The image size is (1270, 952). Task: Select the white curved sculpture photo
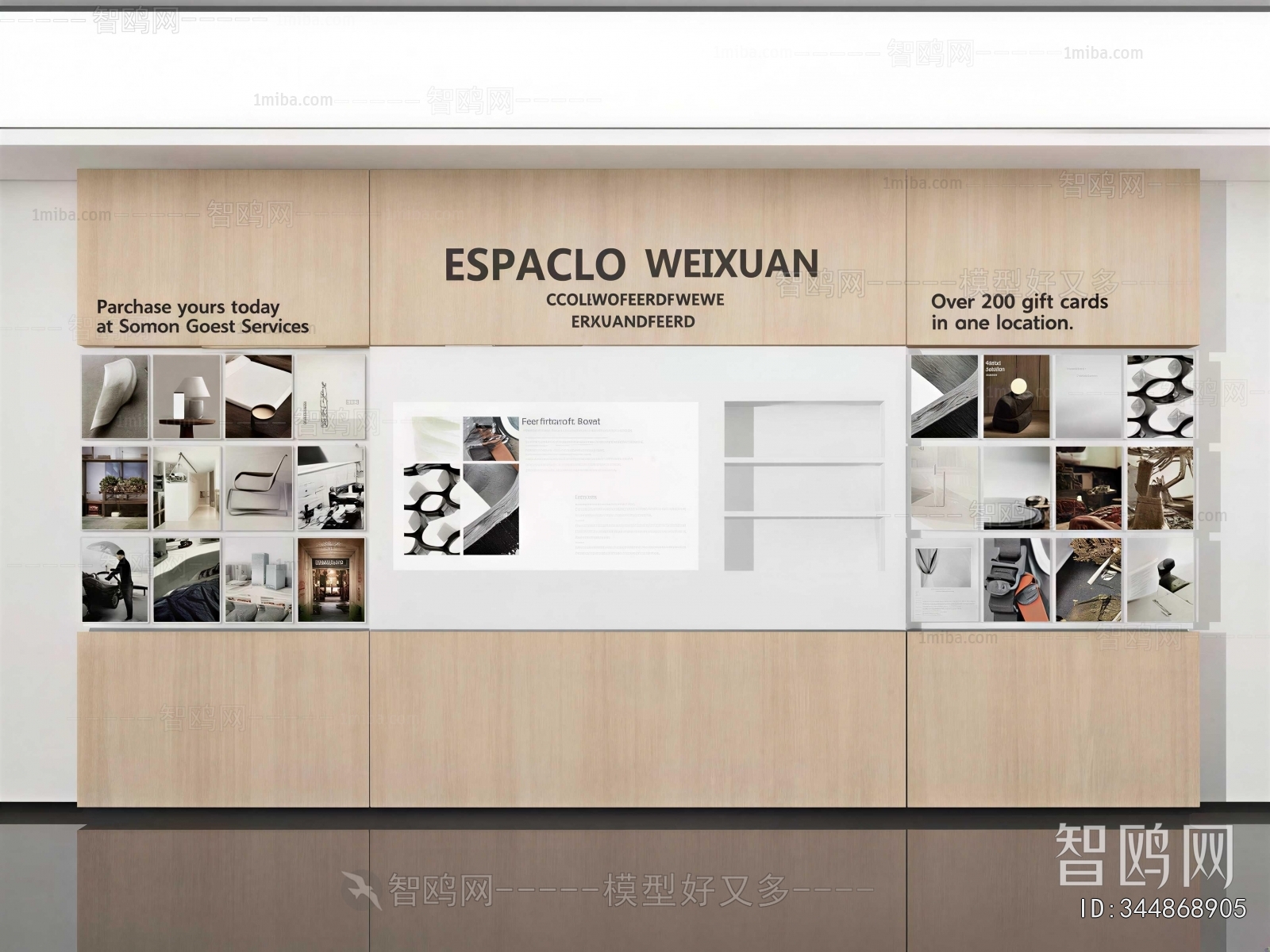pyautogui.click(x=115, y=396)
